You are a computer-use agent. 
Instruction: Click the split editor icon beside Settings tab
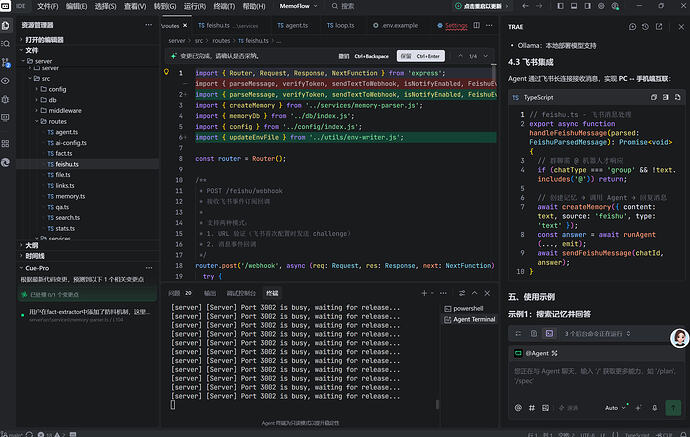point(477,26)
